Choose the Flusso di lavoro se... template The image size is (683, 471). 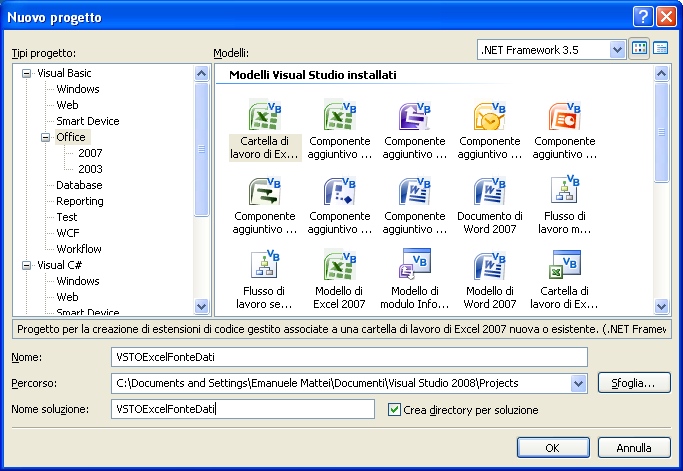tap(264, 280)
